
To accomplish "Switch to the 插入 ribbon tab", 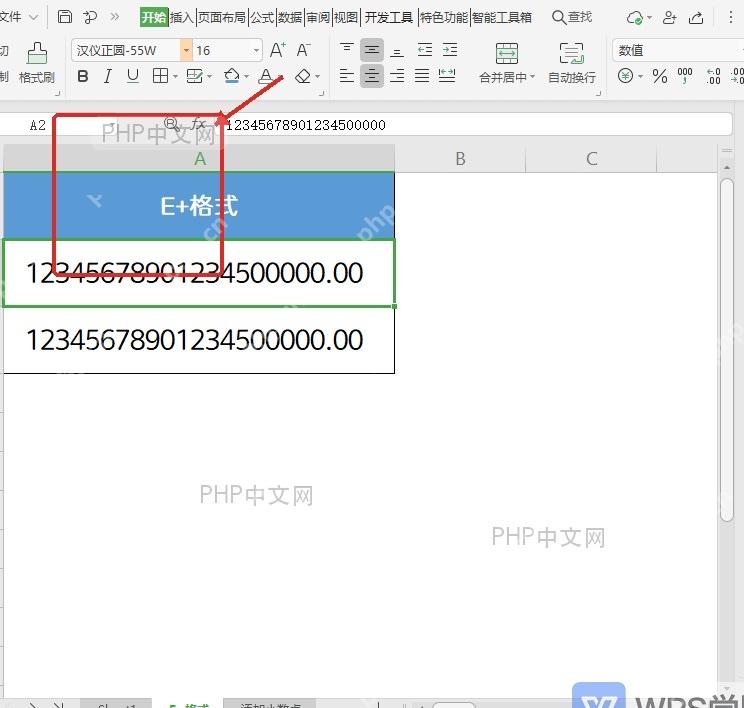I will [x=182, y=18].
